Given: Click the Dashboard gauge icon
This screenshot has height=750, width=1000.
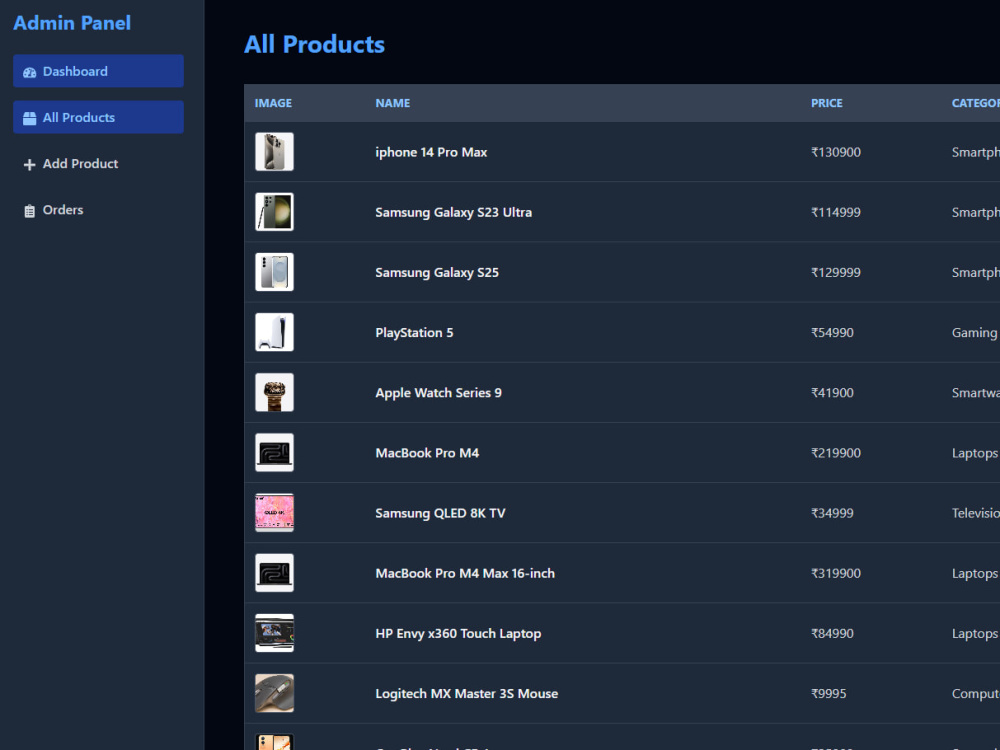Looking at the screenshot, I should [x=29, y=72].
